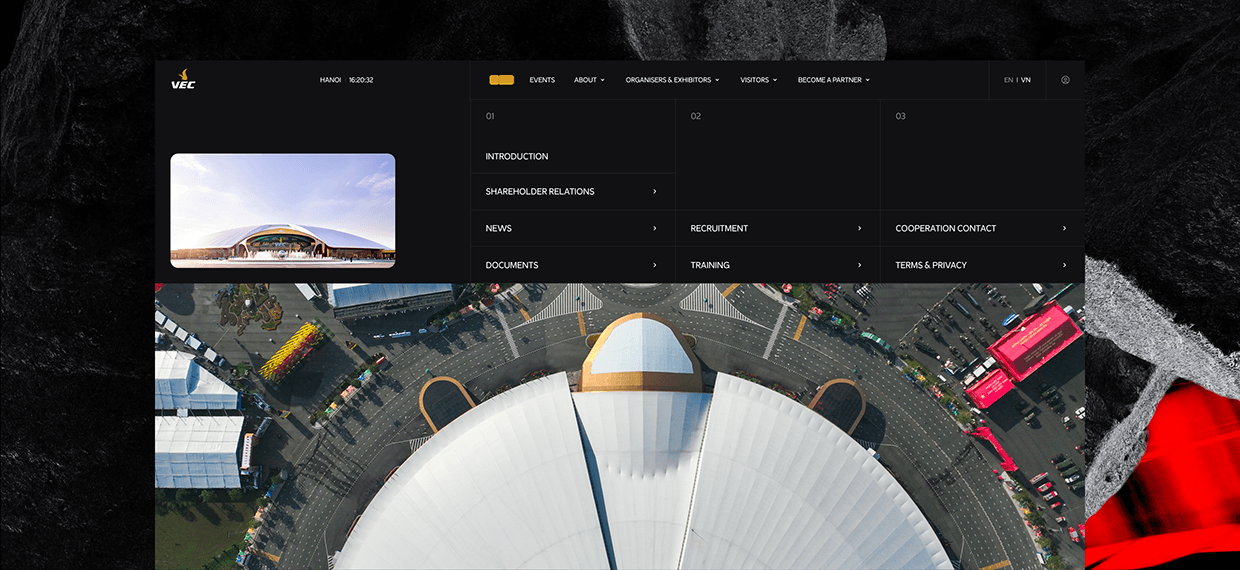Image resolution: width=1240 pixels, height=570 pixels.
Task: Open Shareholder Relations link
Action: (x=540, y=191)
